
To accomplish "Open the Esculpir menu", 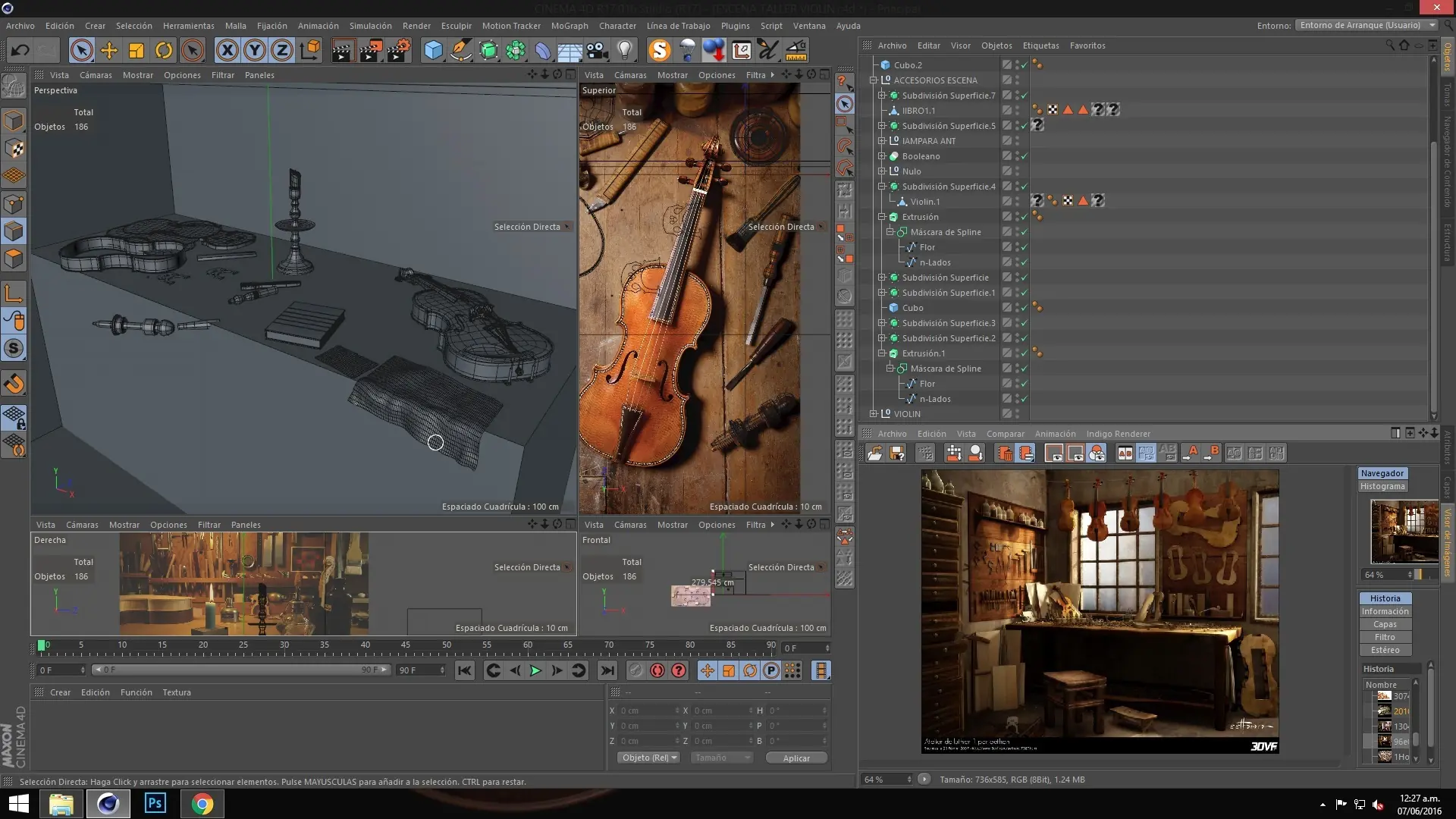I will 456,26.
